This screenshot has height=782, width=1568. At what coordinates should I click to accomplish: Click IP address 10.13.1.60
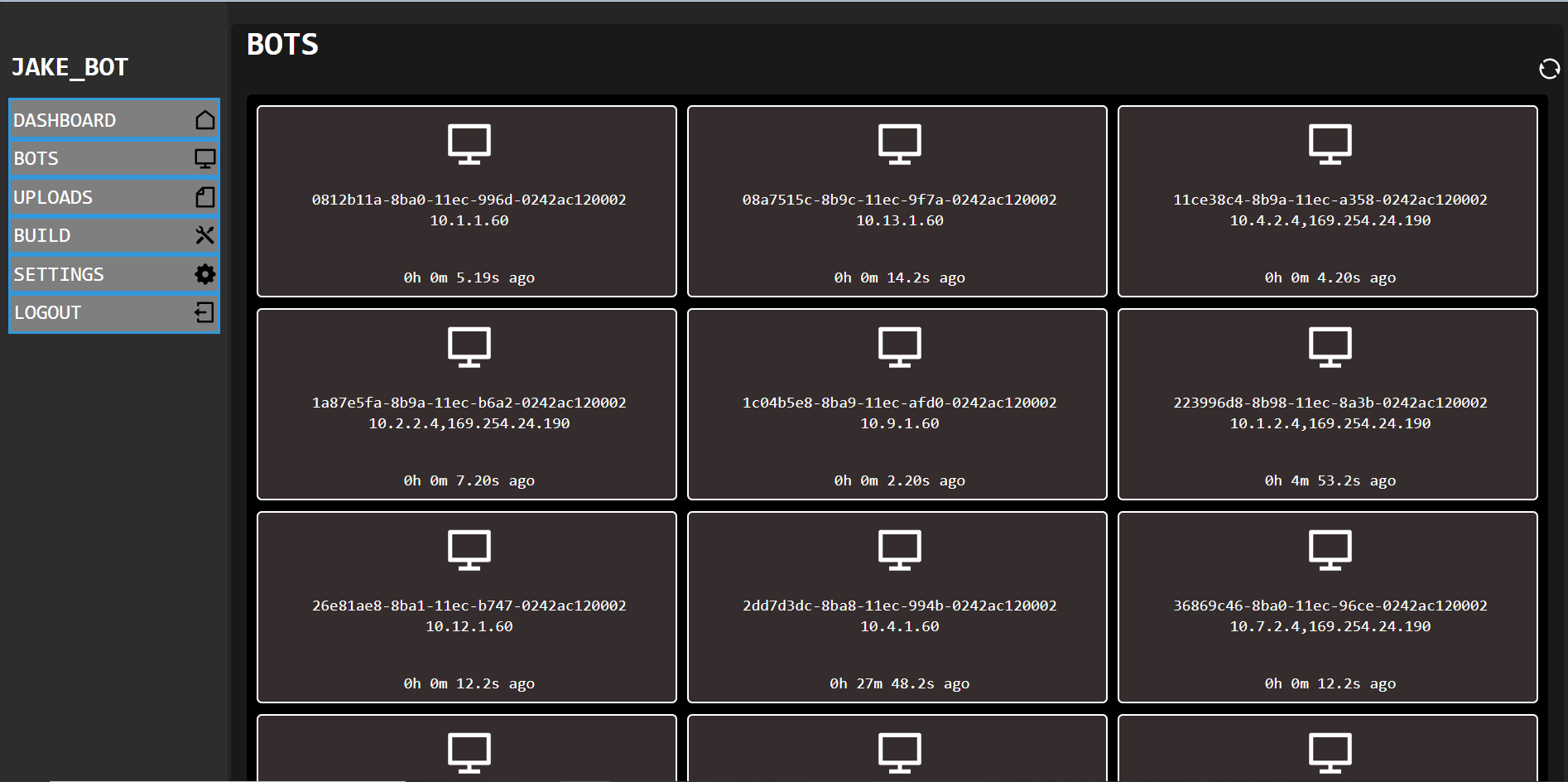(900, 220)
